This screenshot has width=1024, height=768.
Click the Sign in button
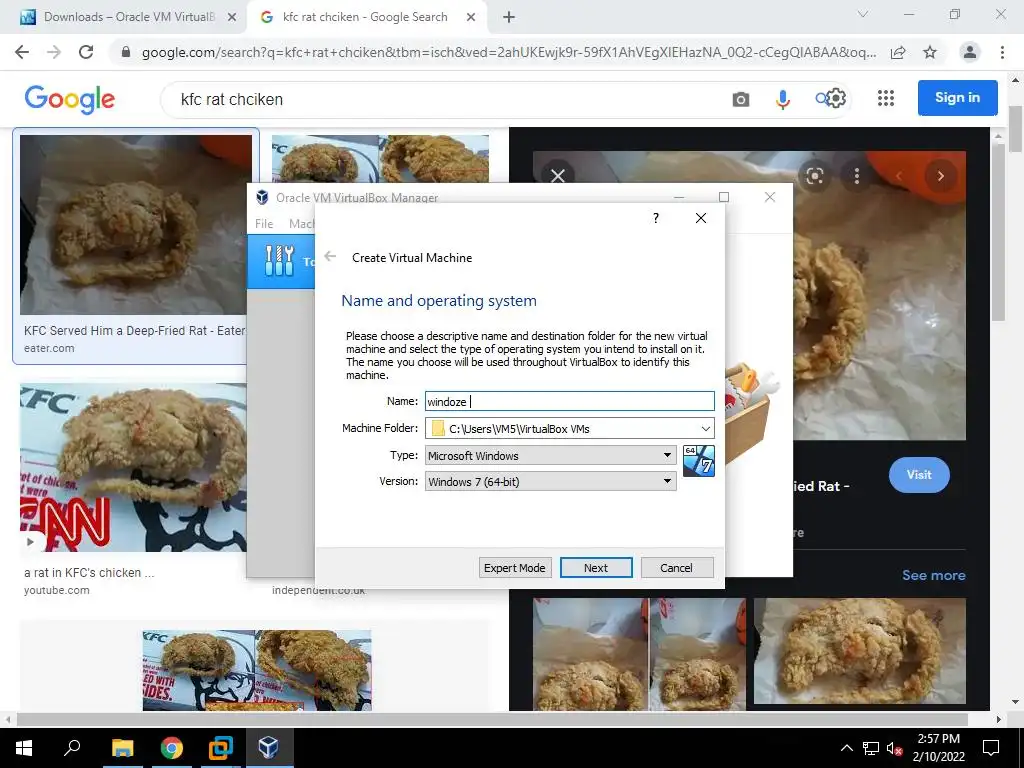957,97
